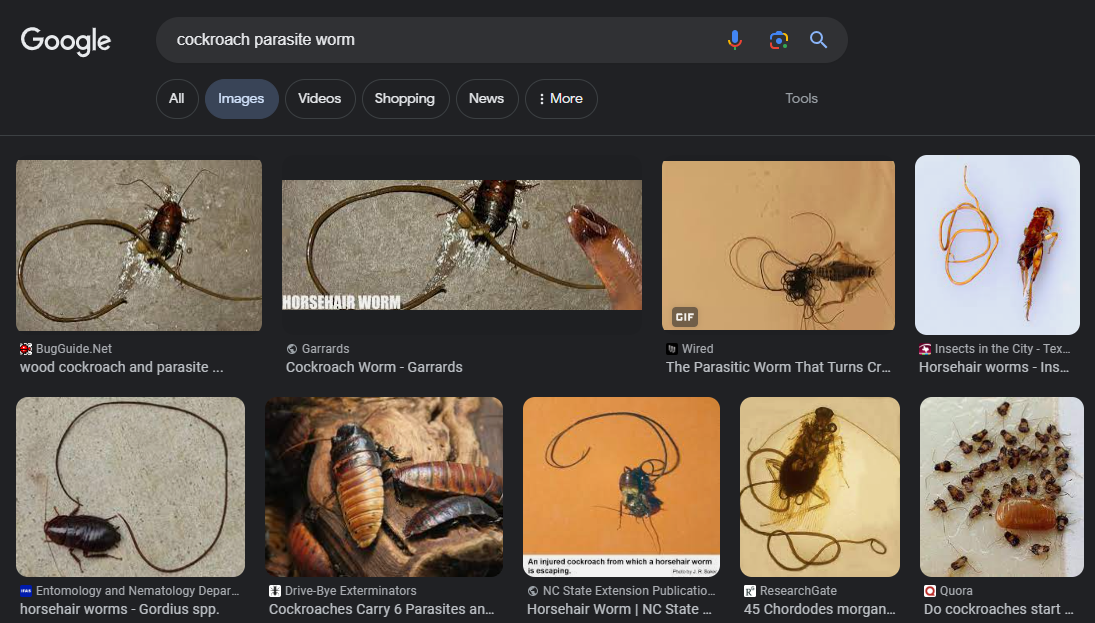This screenshot has width=1095, height=623.
Task: Start voice search with microphone icon
Action: [735, 40]
